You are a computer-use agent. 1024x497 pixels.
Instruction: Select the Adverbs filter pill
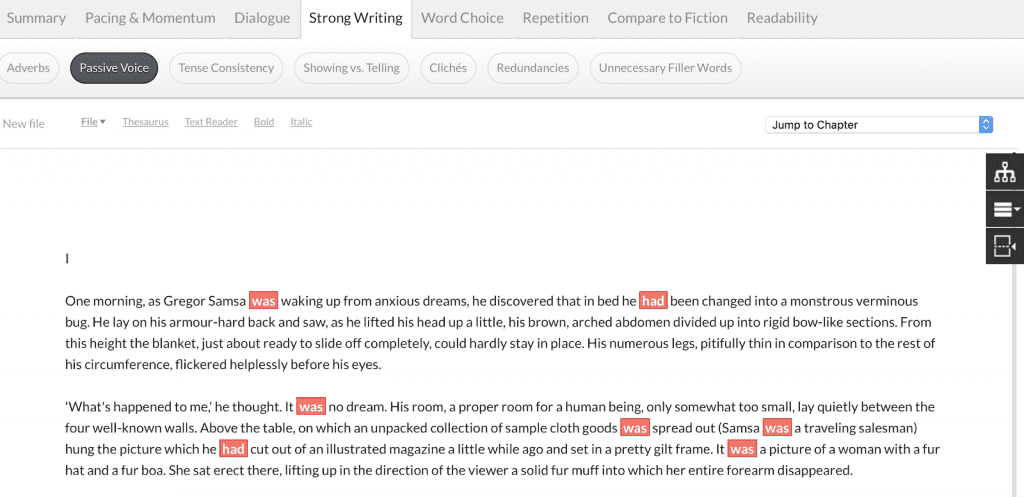[29, 68]
